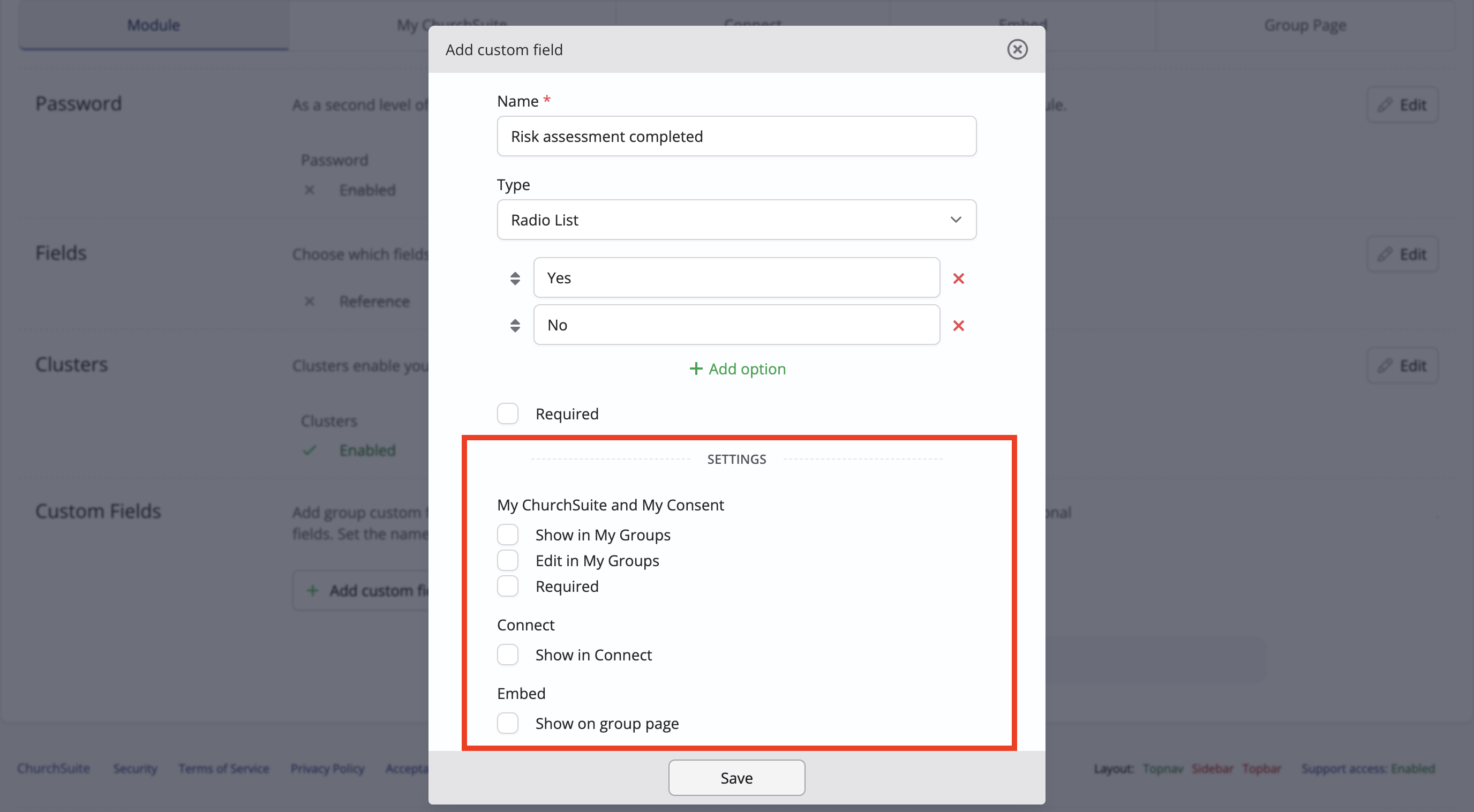The image size is (1474, 812).
Task: Enable Show in Connect checkbox
Action: click(x=508, y=655)
